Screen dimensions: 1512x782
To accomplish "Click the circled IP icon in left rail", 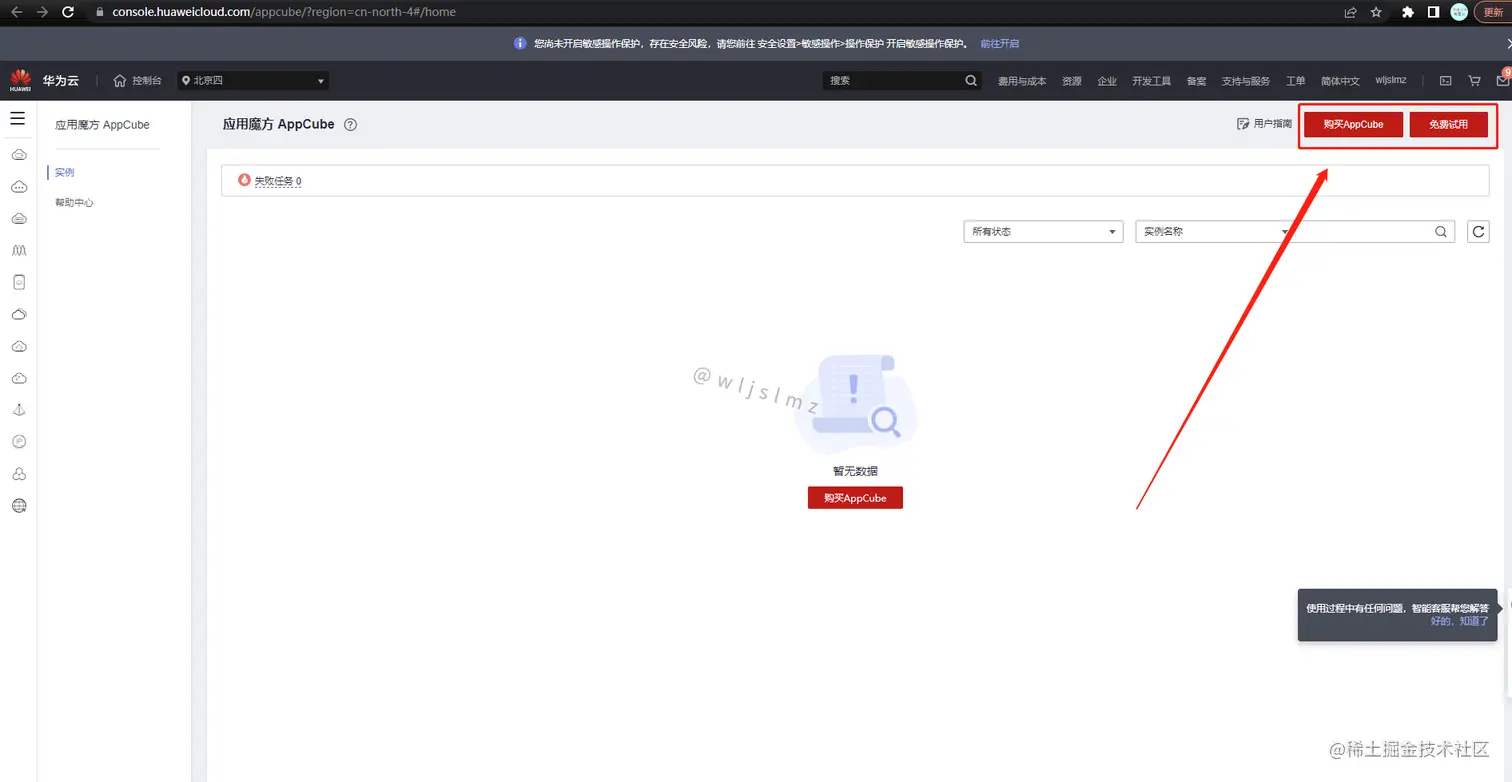I will point(19,442).
